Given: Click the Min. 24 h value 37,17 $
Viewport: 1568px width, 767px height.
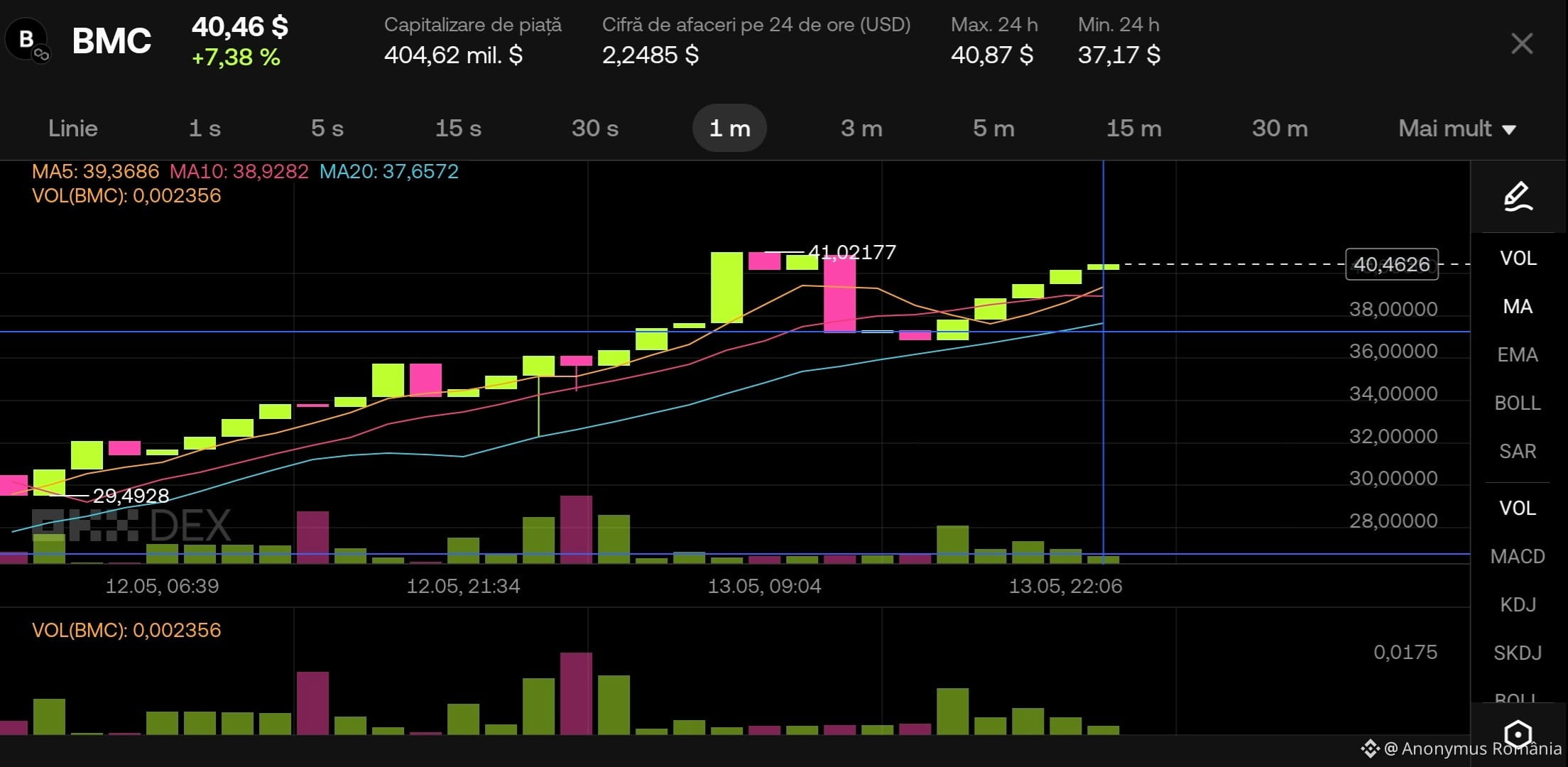Looking at the screenshot, I should click(x=1119, y=55).
